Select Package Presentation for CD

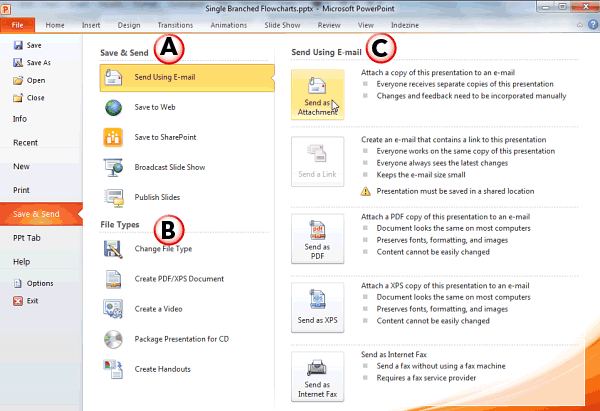click(x=186, y=339)
